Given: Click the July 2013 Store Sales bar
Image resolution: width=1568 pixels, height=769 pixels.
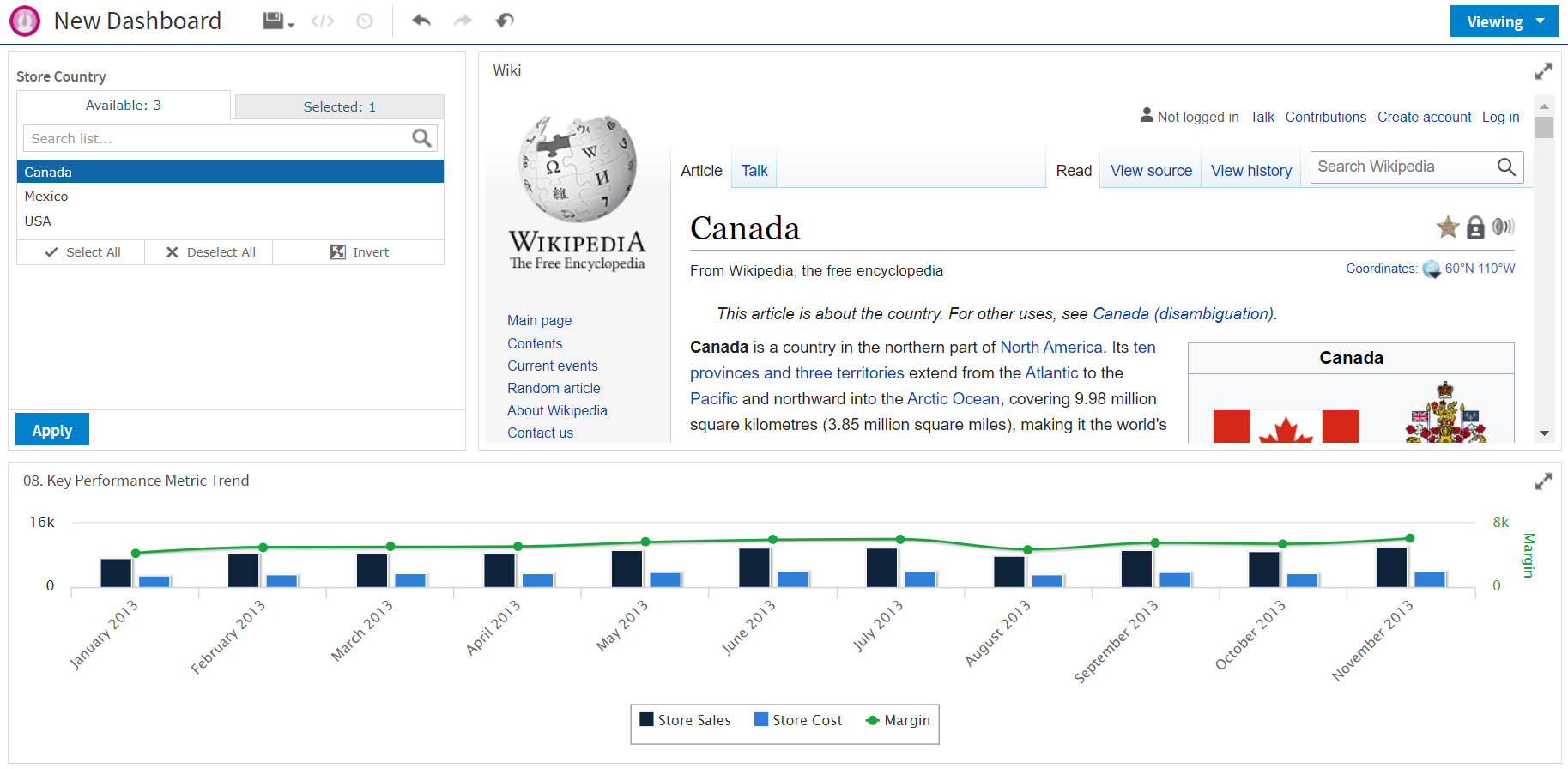Looking at the screenshot, I should 881,567.
